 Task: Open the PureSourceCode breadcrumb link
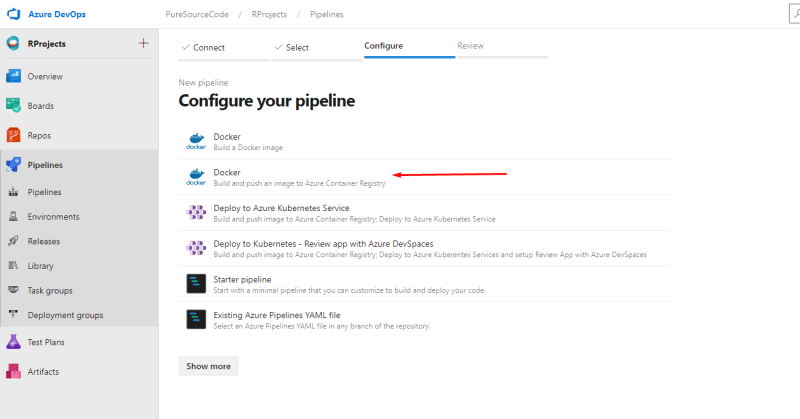point(197,14)
